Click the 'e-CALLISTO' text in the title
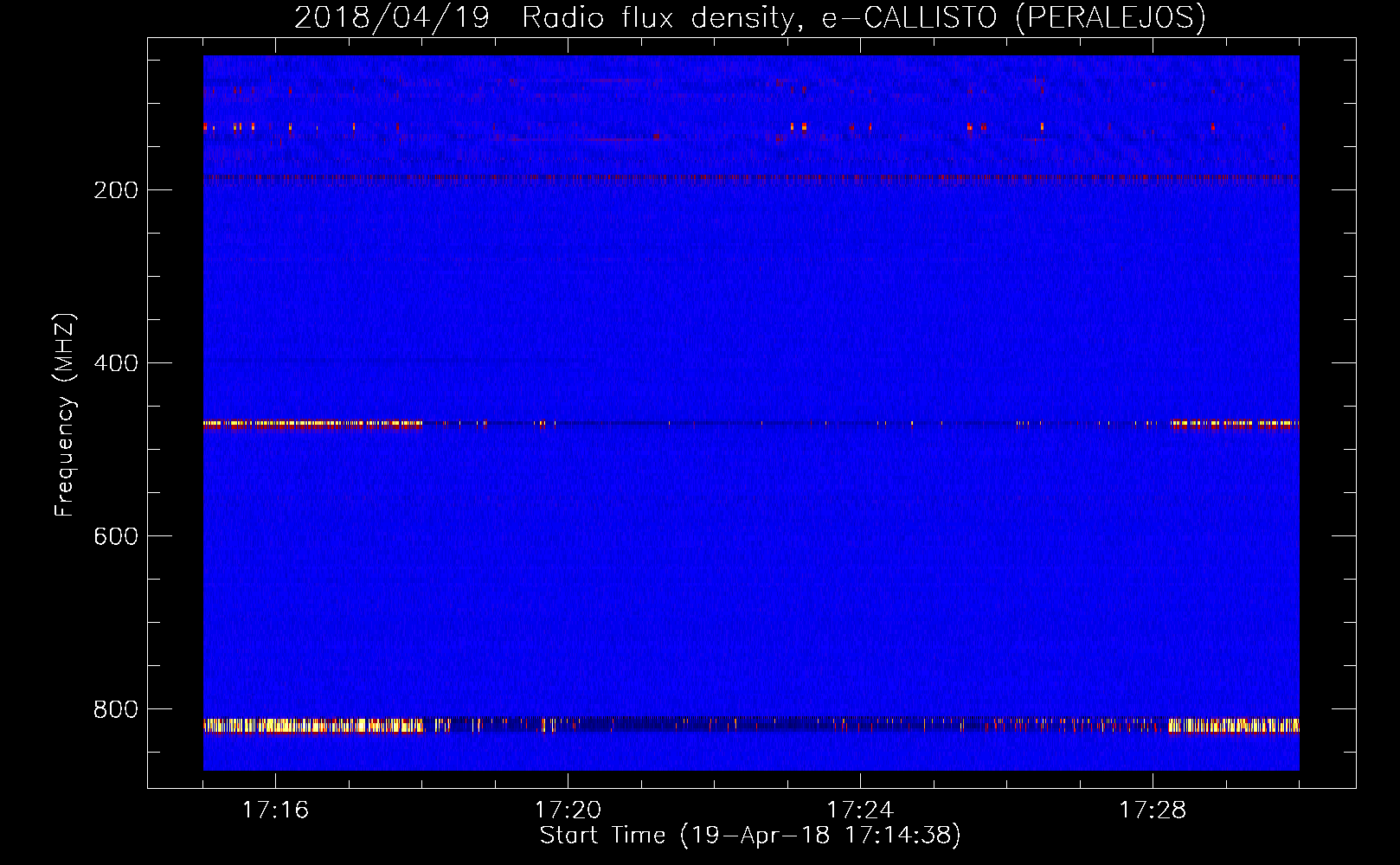Image resolution: width=1400 pixels, height=865 pixels. coord(909,17)
